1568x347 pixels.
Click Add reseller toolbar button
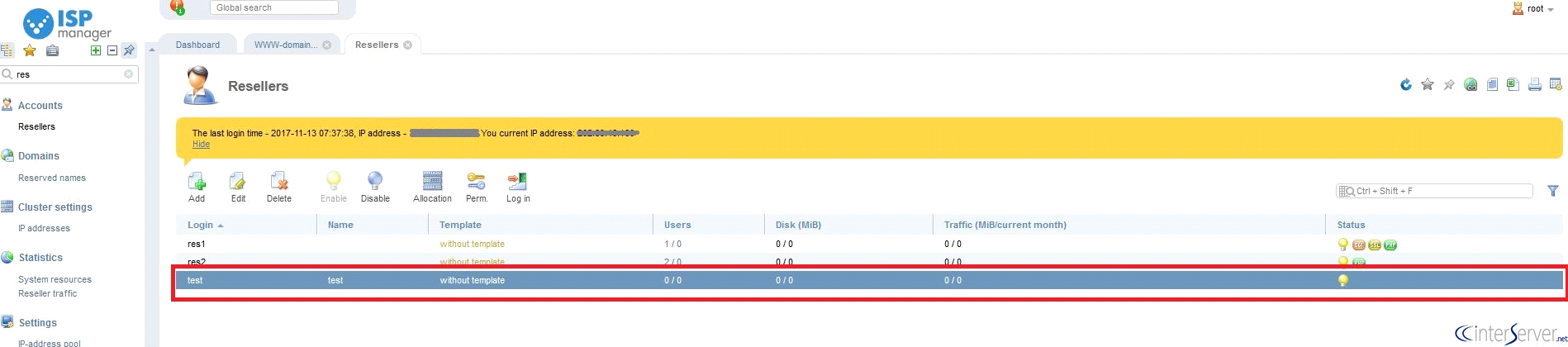tap(197, 187)
